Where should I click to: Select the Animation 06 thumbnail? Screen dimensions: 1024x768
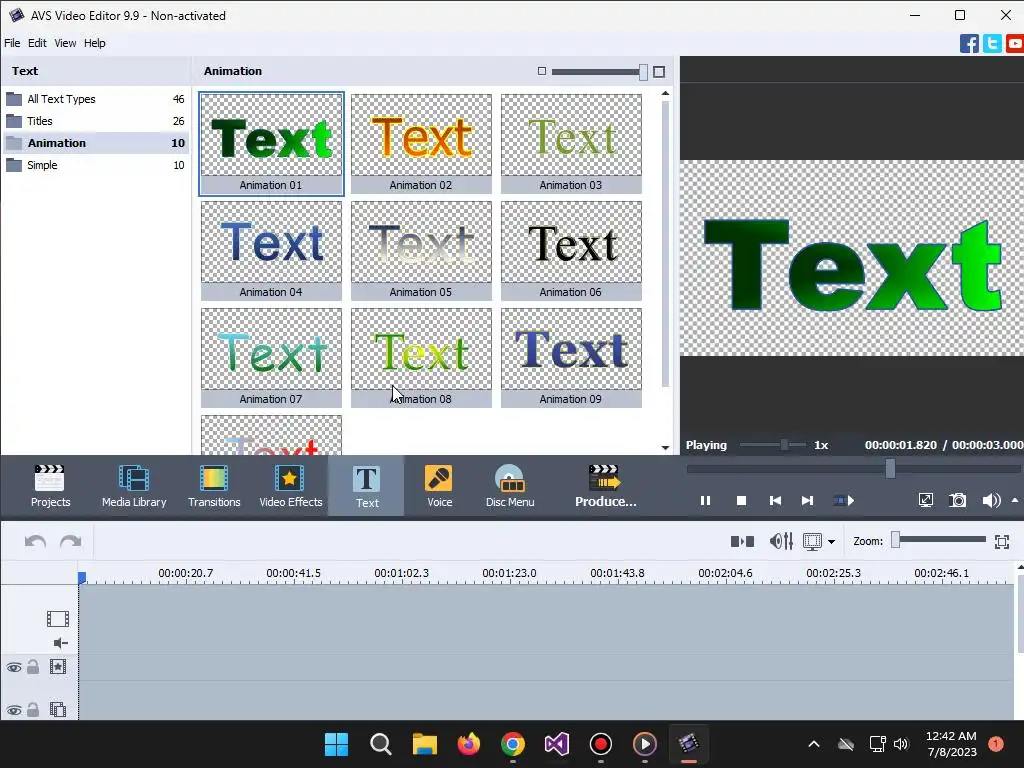571,251
